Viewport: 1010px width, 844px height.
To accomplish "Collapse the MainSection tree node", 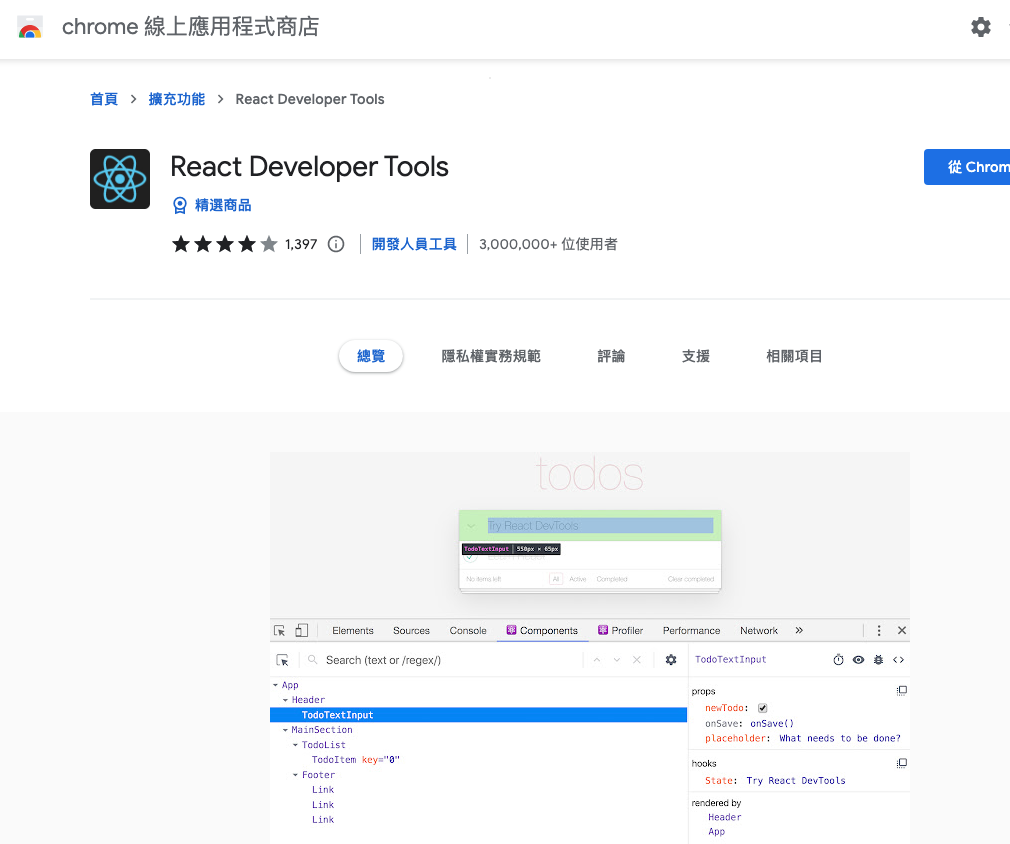I will tap(285, 730).
